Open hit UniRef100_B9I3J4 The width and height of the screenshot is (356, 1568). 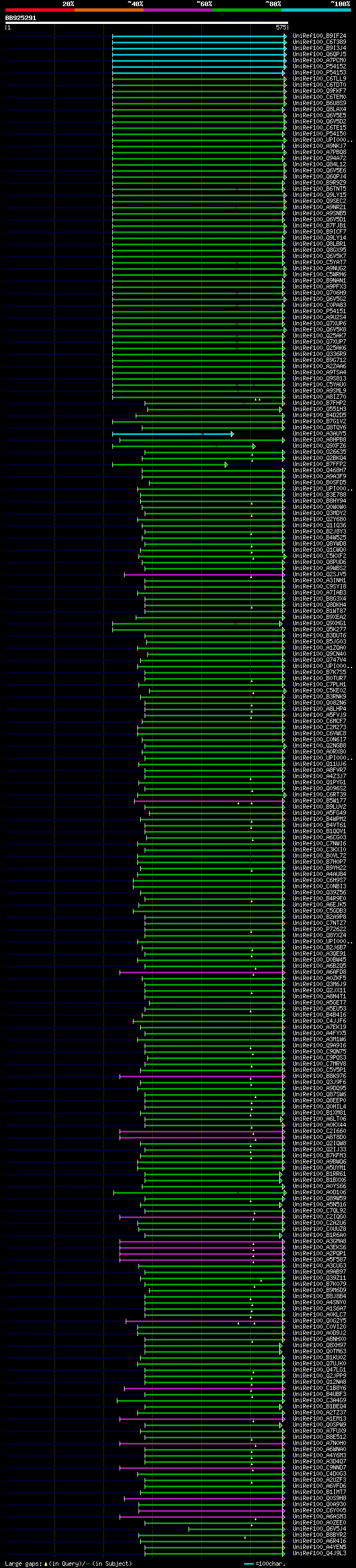319,48
